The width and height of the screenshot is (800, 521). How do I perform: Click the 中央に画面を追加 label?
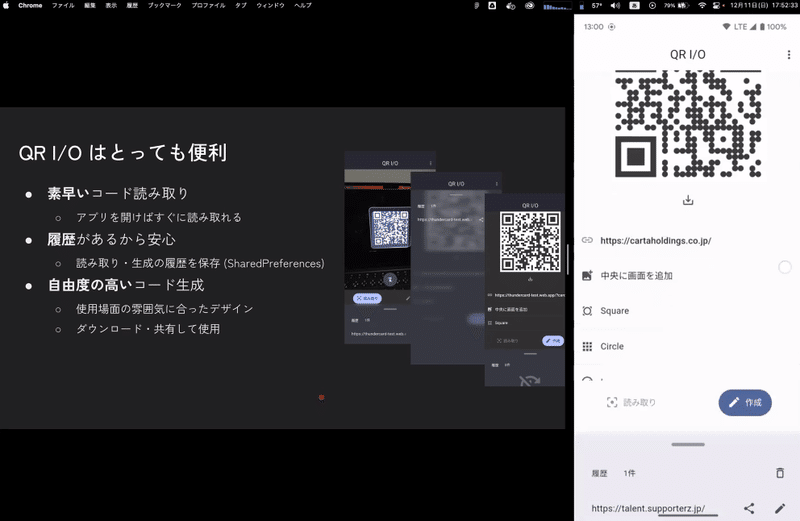point(636,276)
